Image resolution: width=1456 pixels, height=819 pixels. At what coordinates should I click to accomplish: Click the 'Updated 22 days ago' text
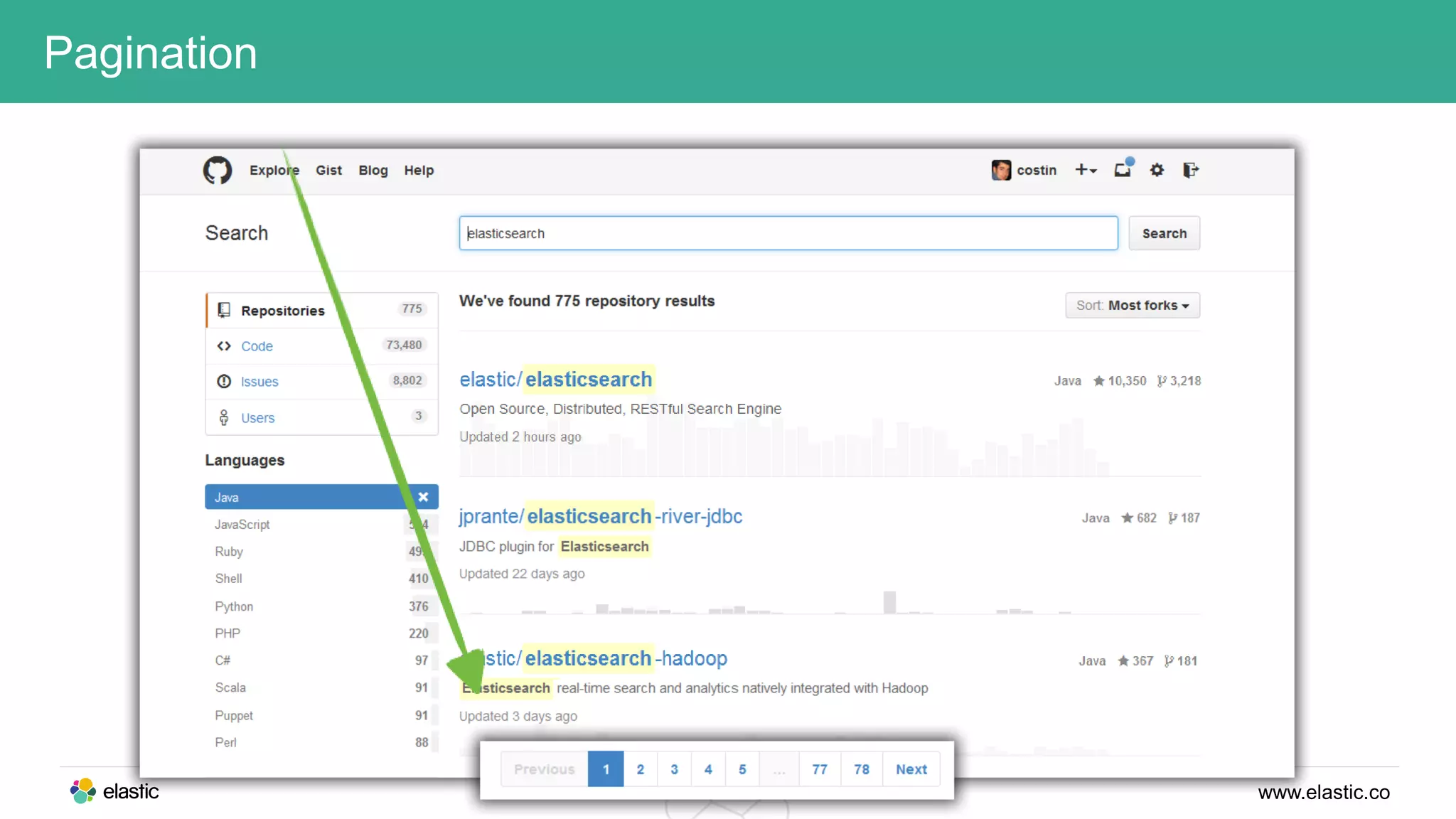coord(522,574)
